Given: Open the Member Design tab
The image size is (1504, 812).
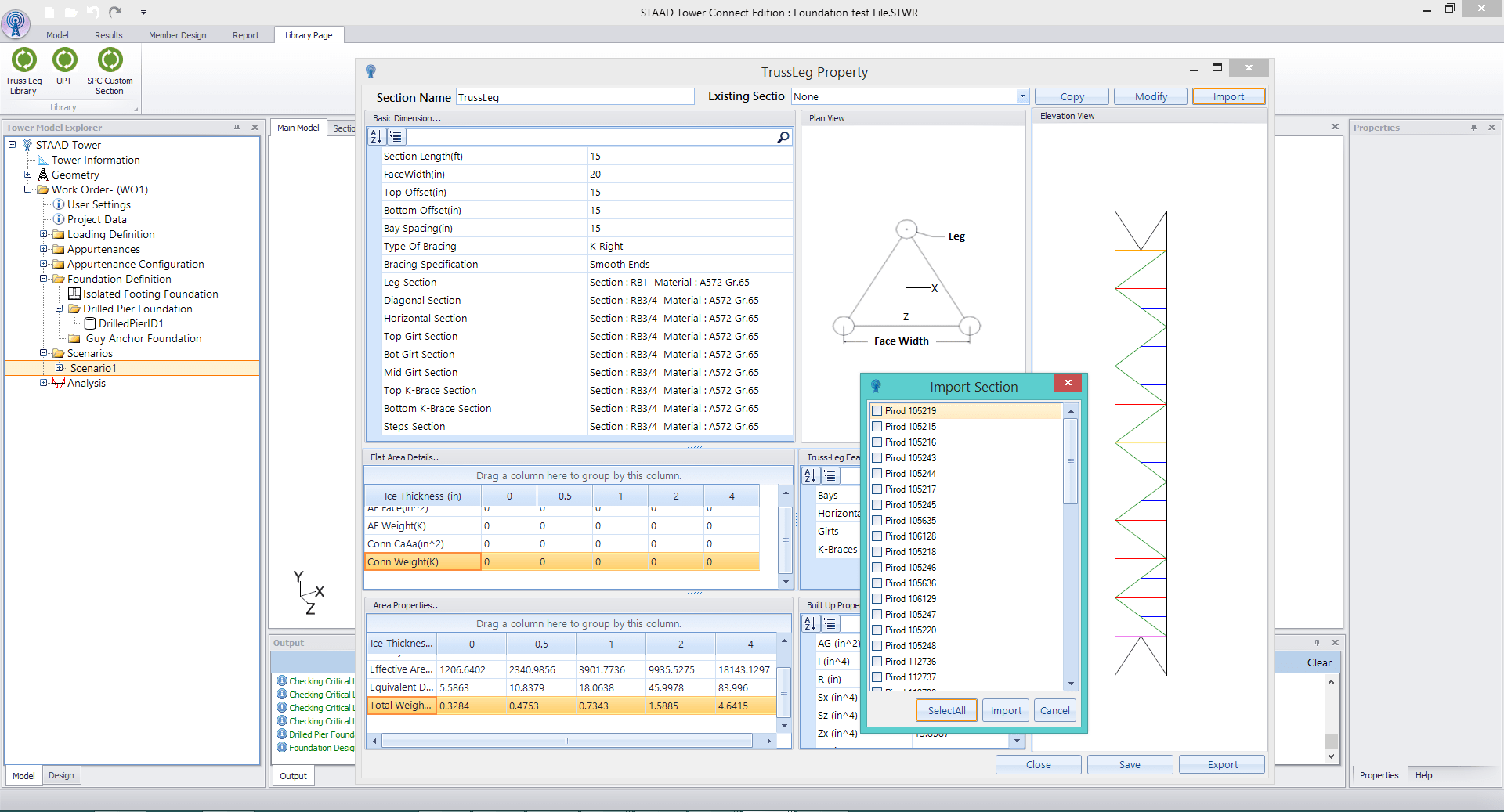Looking at the screenshot, I should click(x=178, y=35).
